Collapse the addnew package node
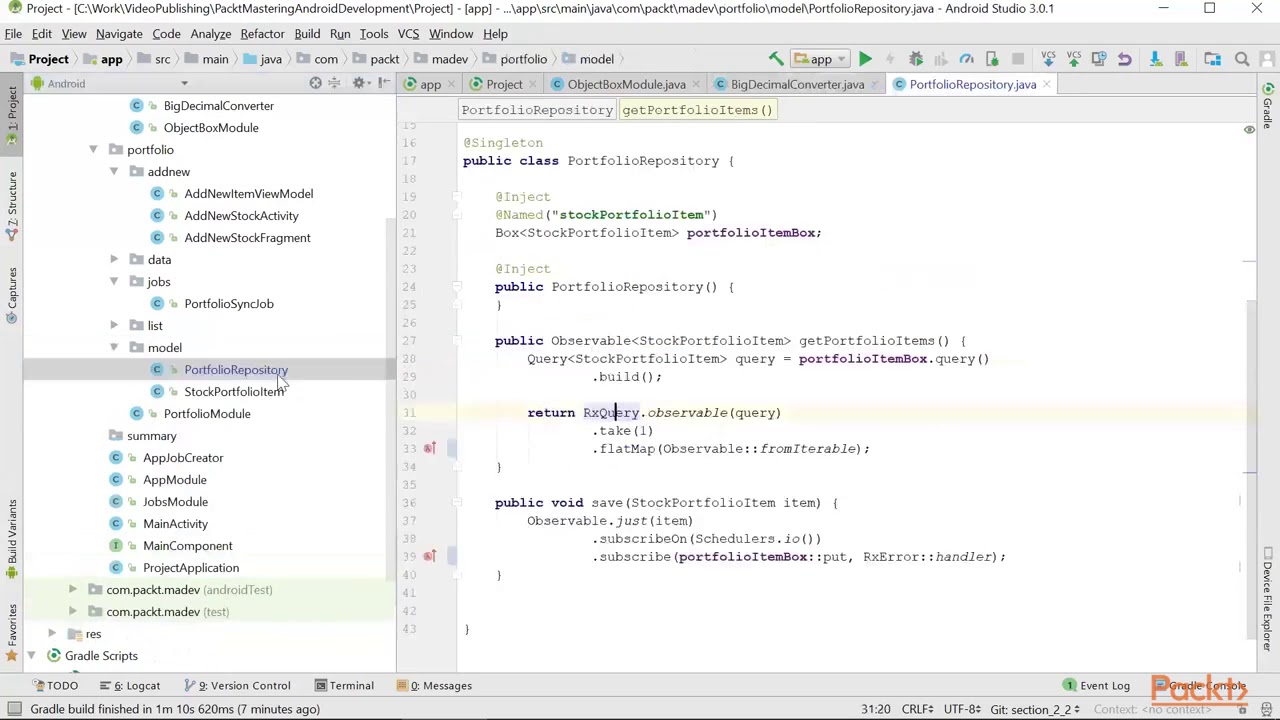1280x720 pixels. pos(114,172)
